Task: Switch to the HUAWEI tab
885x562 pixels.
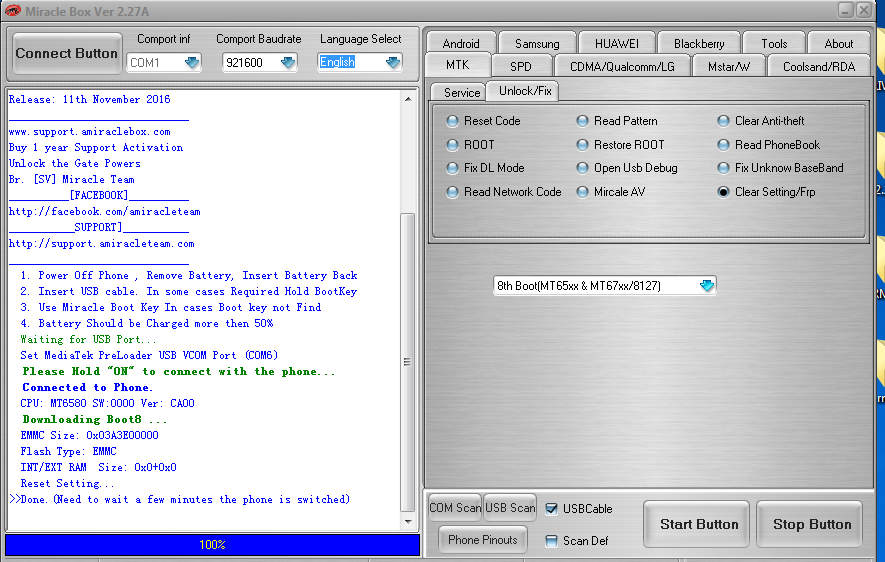Action: click(x=616, y=43)
